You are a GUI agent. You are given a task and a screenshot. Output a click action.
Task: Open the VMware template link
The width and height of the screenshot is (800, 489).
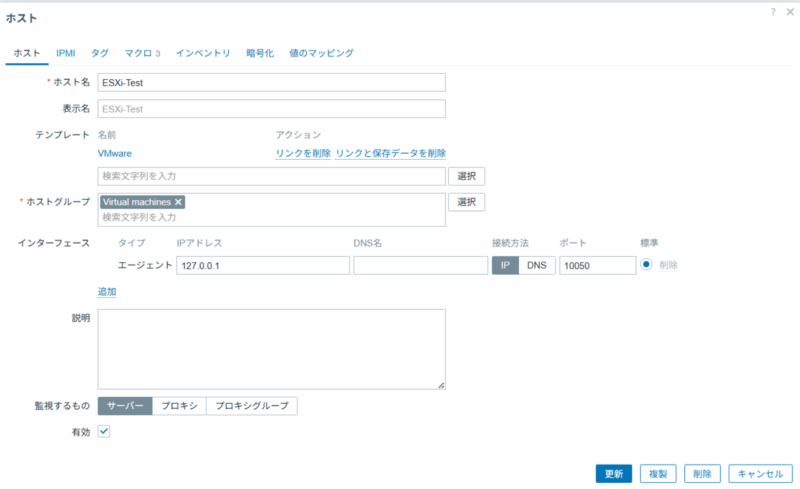(115, 153)
